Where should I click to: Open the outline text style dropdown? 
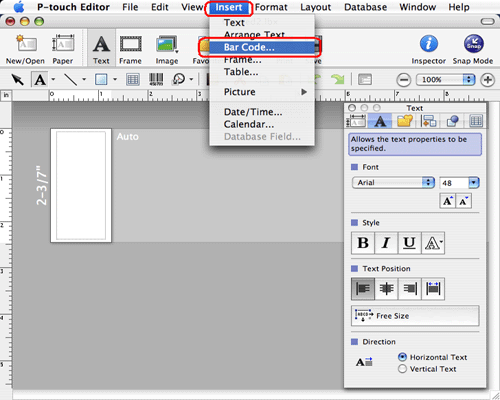[x=433, y=243]
